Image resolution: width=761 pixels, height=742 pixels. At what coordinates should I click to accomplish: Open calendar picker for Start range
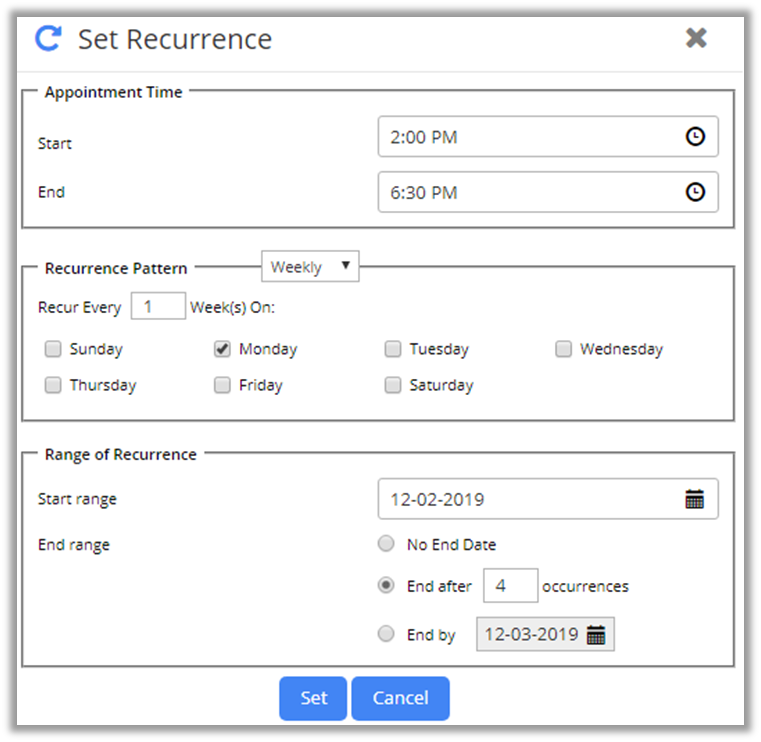tap(695, 500)
